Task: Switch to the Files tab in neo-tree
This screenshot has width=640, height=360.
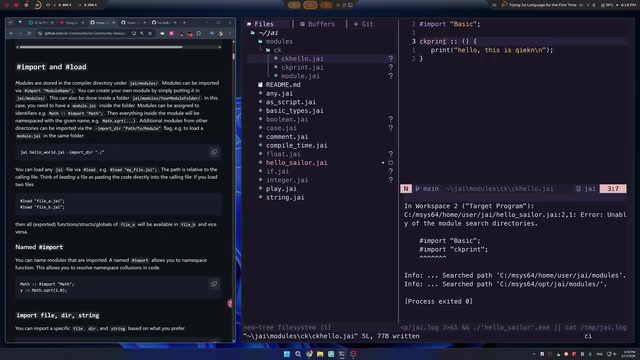Action: [x=260, y=24]
